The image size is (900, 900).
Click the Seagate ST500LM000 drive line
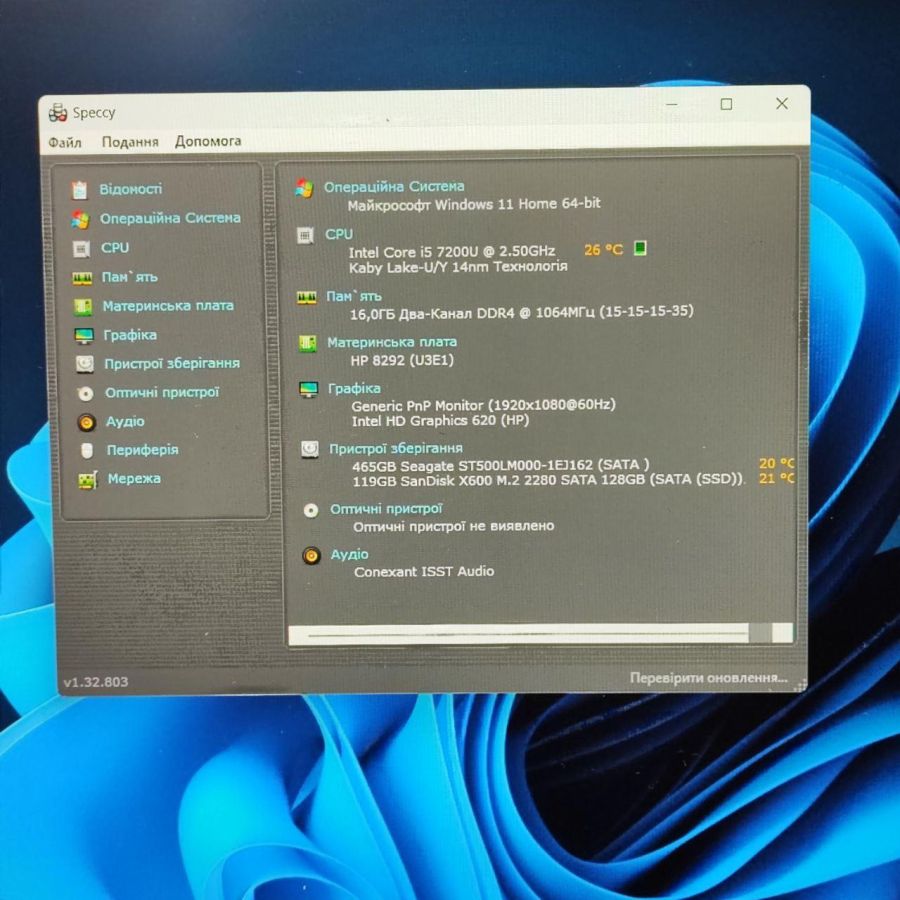point(501,465)
